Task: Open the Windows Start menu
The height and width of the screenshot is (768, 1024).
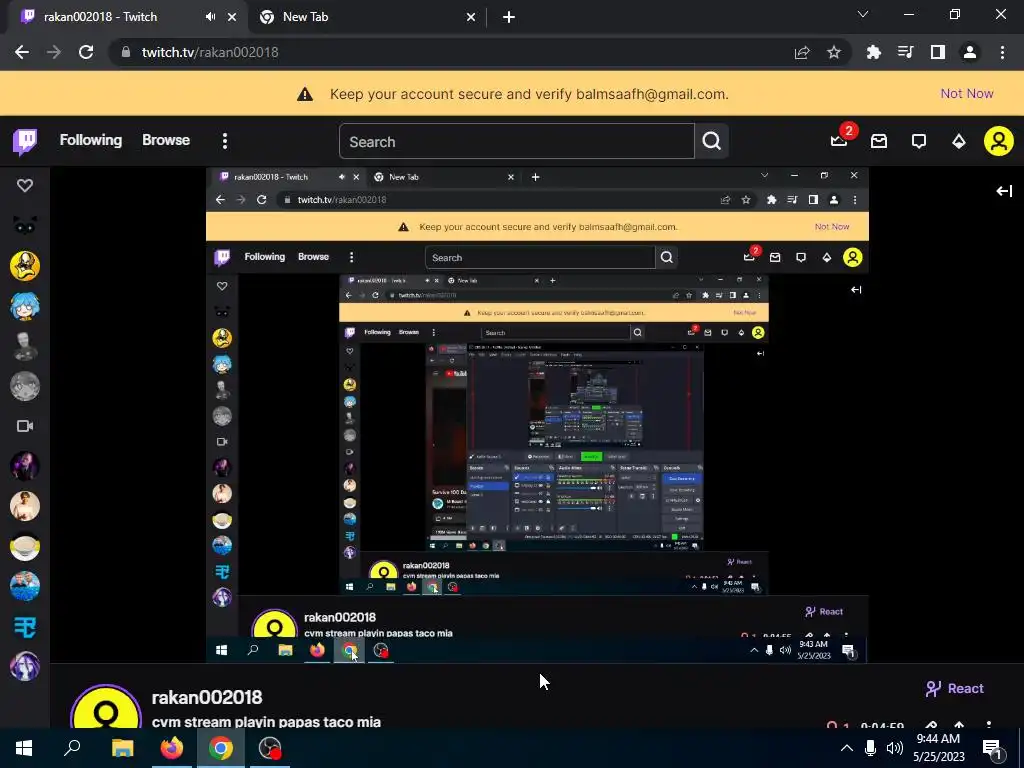Action: 24,748
